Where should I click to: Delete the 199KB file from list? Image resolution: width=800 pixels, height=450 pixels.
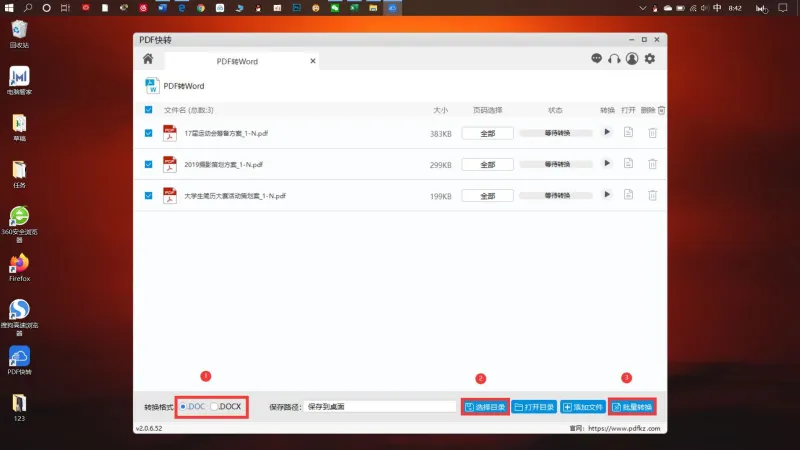point(653,195)
